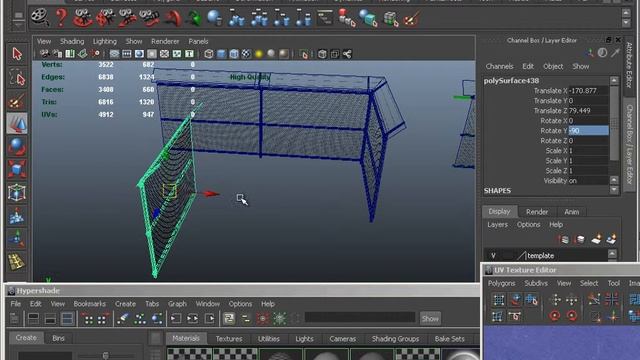Viewport: 640px width, 360px height.
Task: Click Hypershade input and output connections icon
Action: [192, 318]
